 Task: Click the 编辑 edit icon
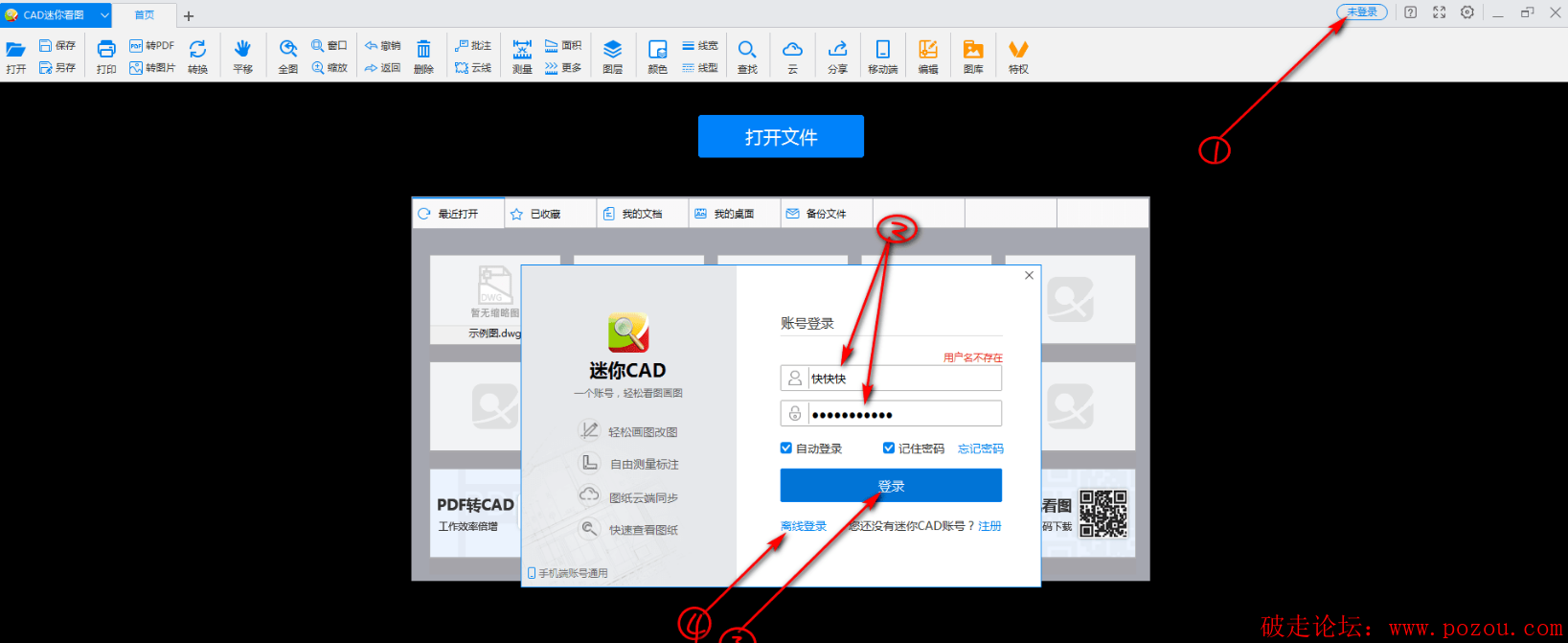928,57
